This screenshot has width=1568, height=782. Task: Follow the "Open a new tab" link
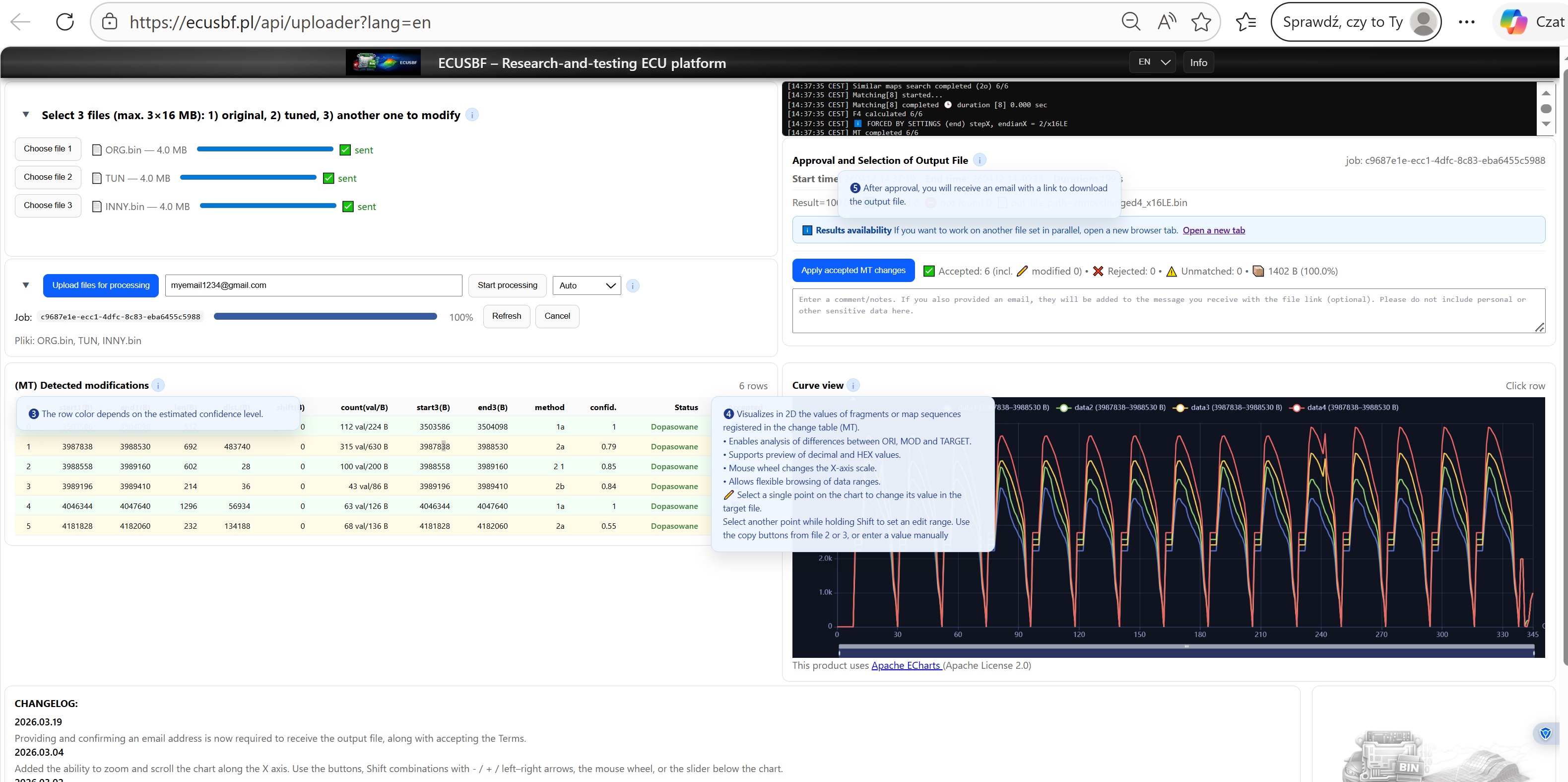[x=1214, y=230]
